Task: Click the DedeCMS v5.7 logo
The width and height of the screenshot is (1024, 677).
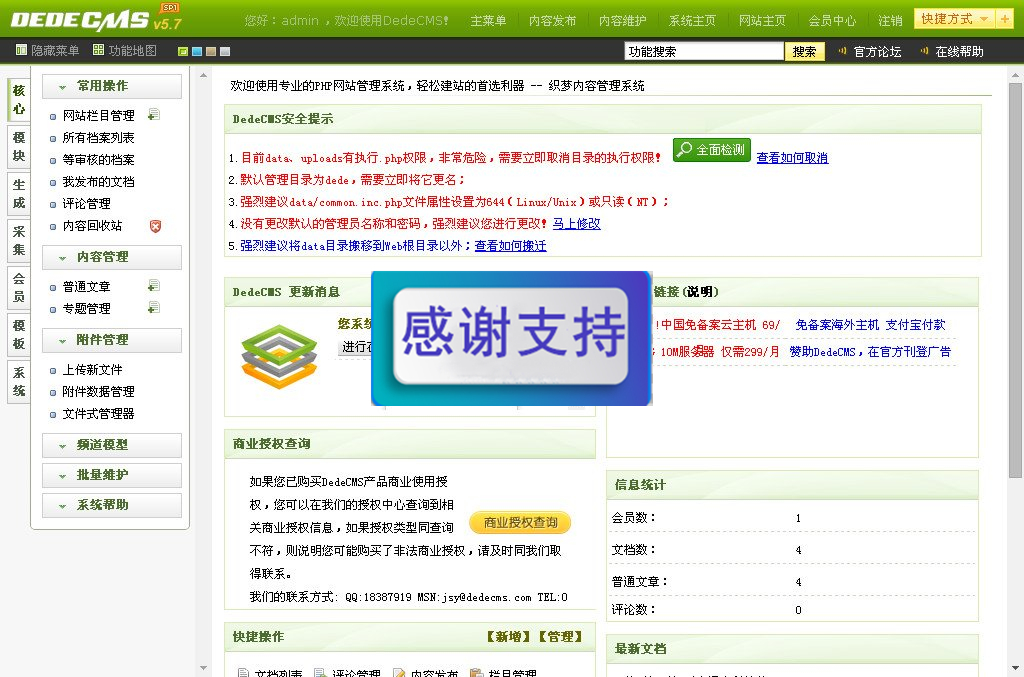Action: tap(97, 18)
